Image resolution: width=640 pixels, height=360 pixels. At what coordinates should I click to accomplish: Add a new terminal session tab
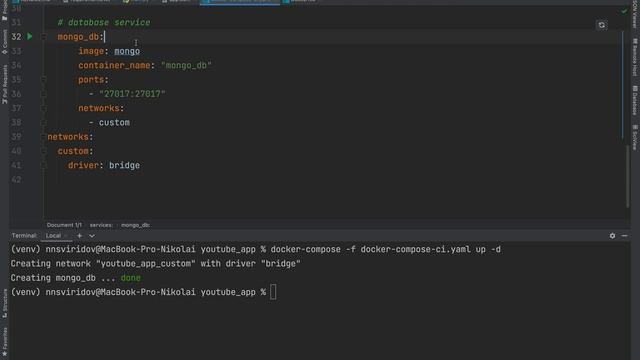point(80,236)
